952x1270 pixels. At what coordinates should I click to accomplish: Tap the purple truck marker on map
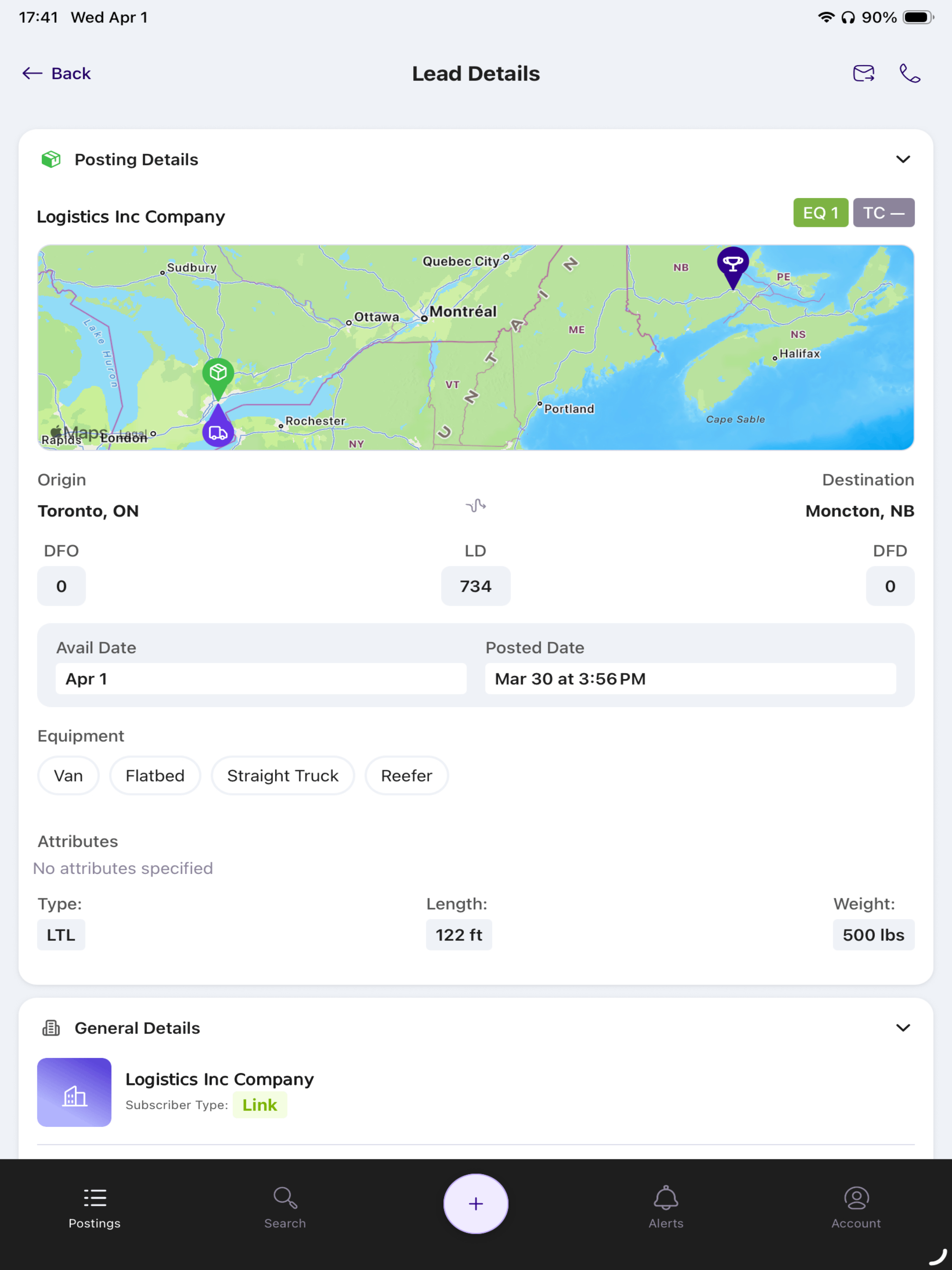pyautogui.click(x=218, y=427)
